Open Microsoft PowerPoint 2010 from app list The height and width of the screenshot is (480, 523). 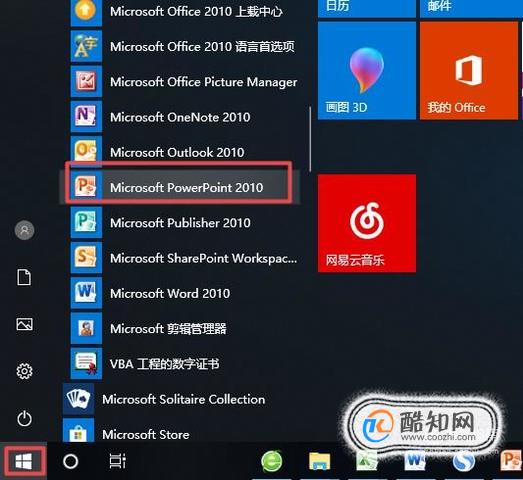(x=180, y=187)
